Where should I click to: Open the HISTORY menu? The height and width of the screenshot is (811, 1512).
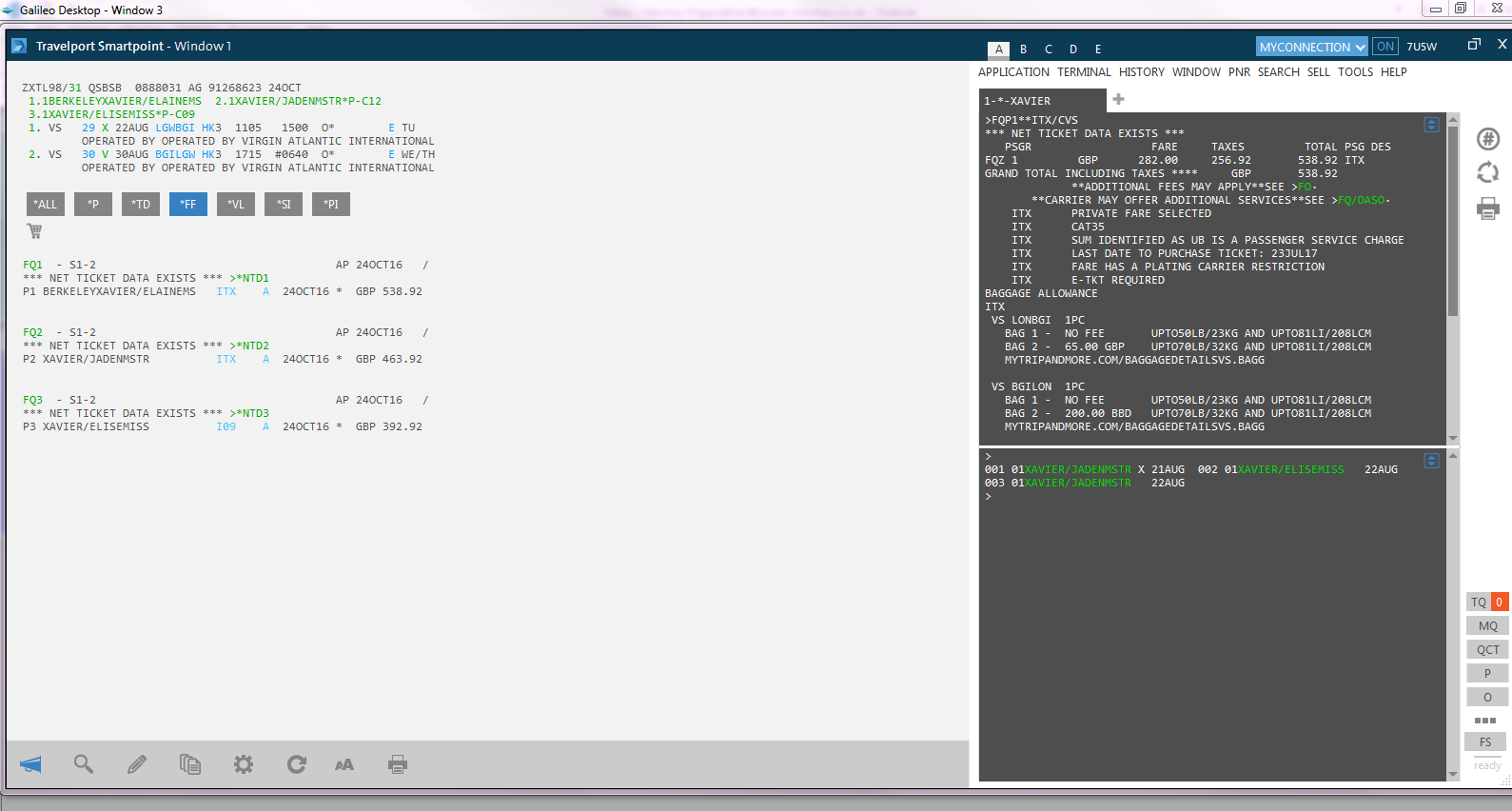coord(1142,72)
